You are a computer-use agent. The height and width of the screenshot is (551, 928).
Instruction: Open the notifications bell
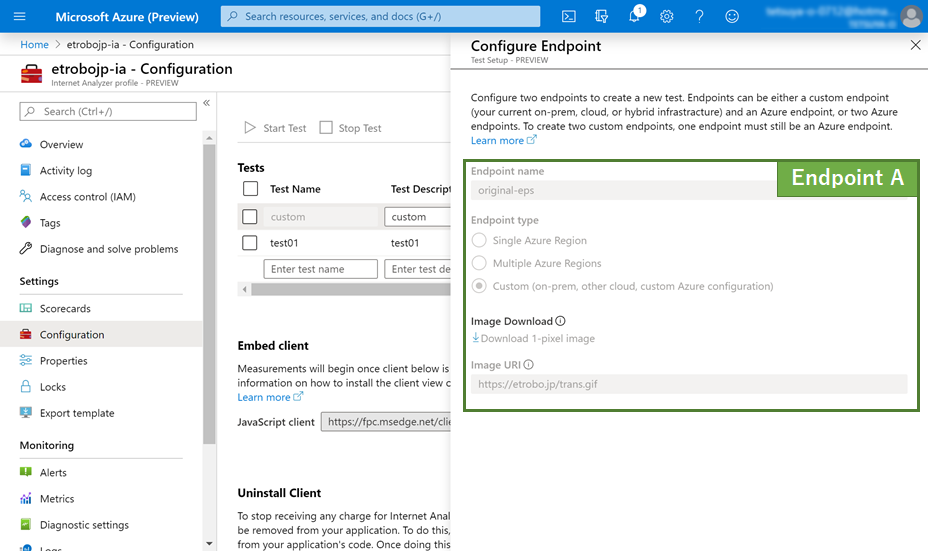(635, 17)
